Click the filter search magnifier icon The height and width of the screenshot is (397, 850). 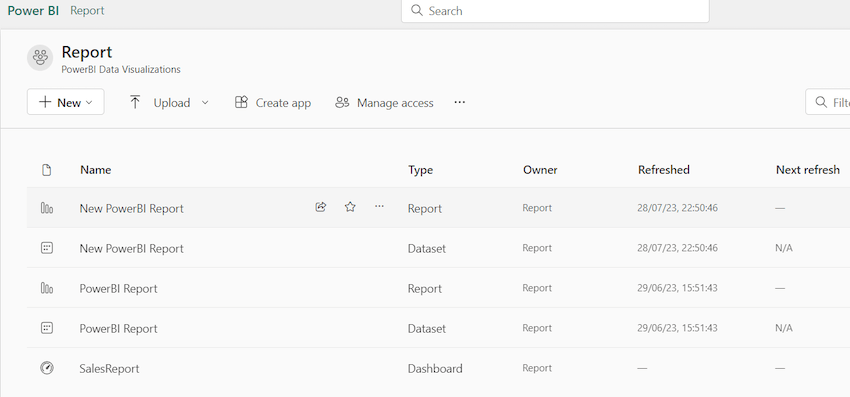[x=821, y=102]
